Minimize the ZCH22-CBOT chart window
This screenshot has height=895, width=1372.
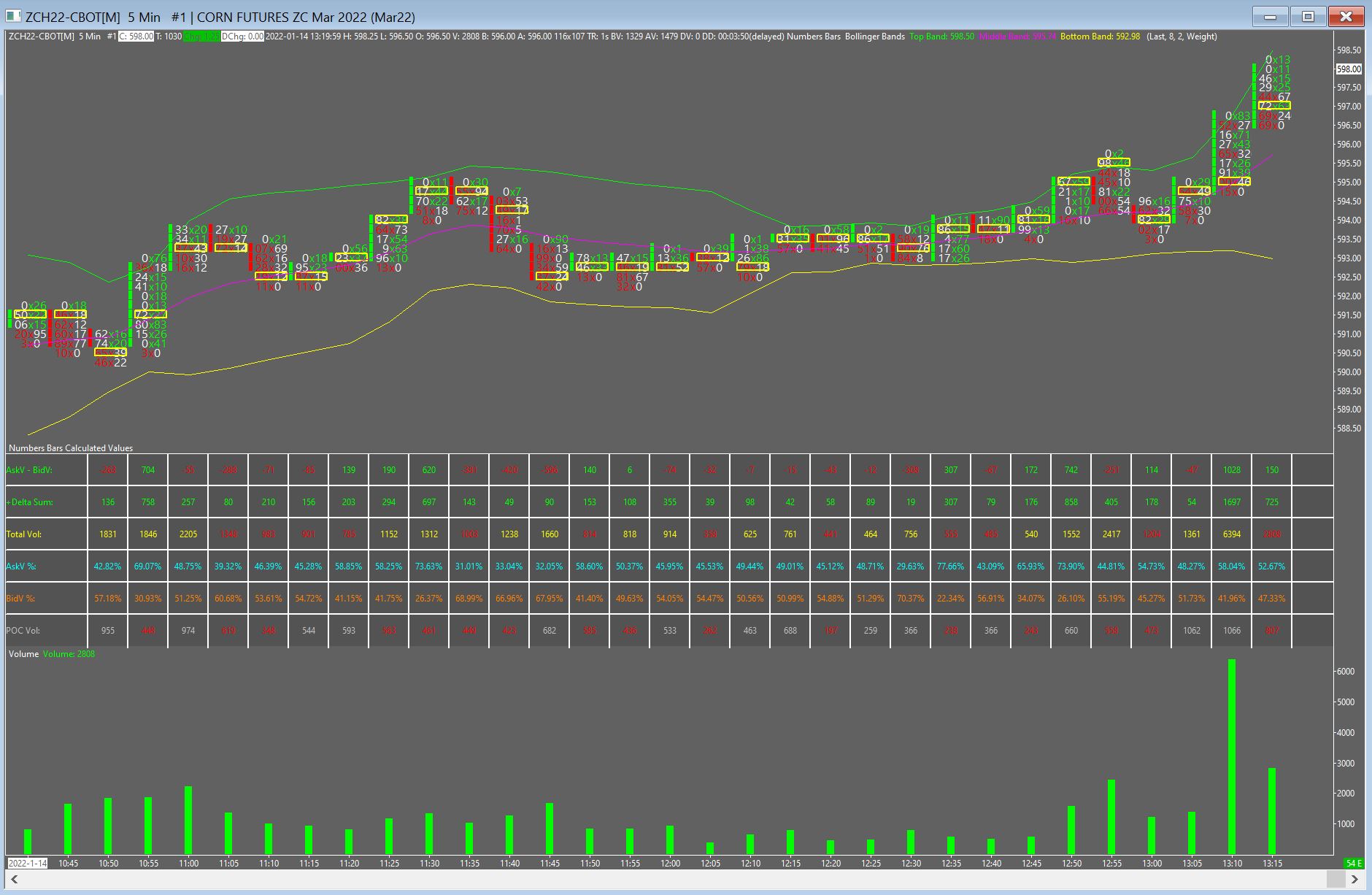click(x=1271, y=16)
